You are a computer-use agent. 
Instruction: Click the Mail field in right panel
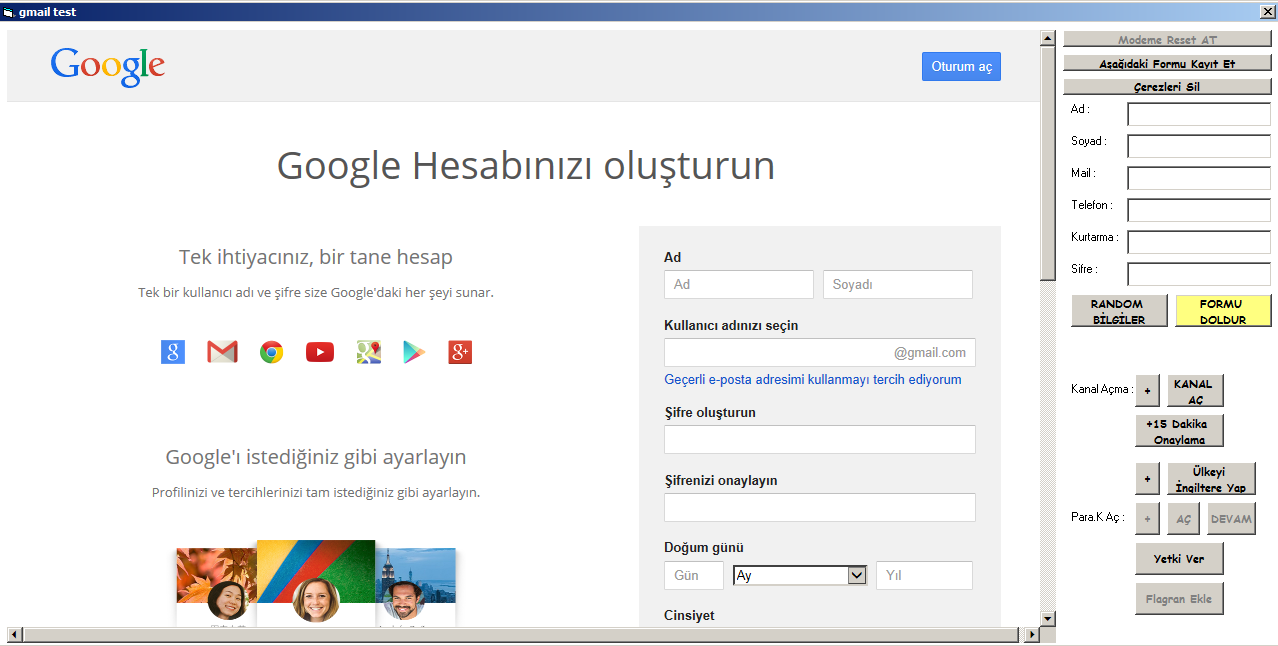[x=1199, y=178]
